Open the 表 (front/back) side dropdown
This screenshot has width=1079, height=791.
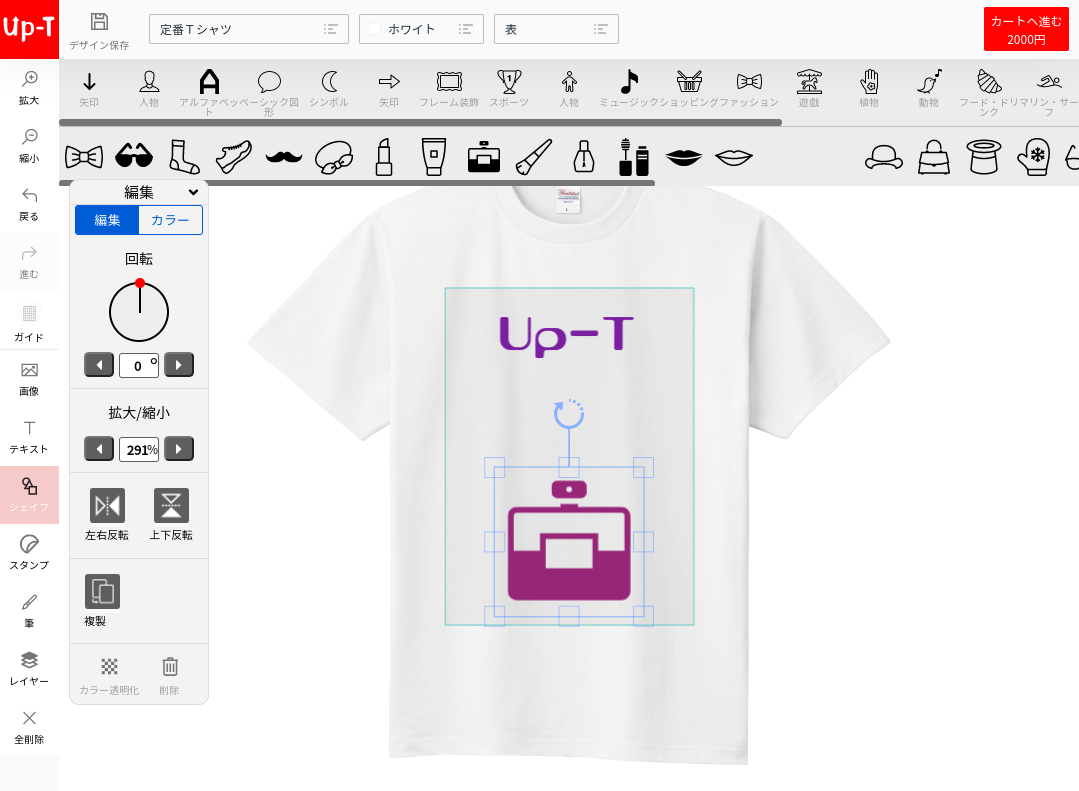(556, 29)
